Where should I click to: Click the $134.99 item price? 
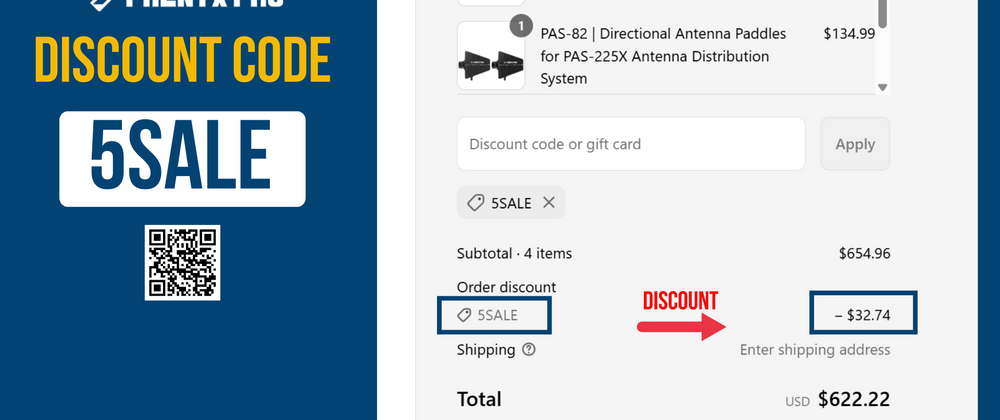click(x=849, y=34)
